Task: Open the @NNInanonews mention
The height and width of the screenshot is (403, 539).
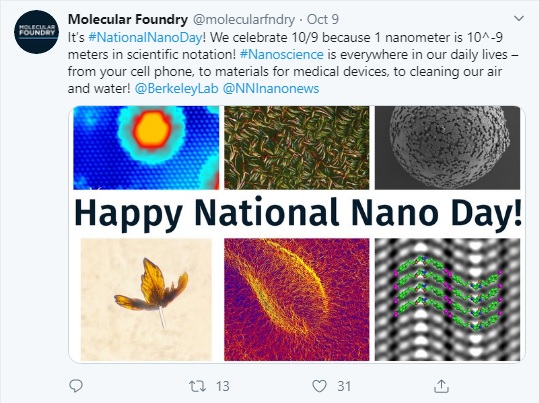Action: click(x=271, y=89)
